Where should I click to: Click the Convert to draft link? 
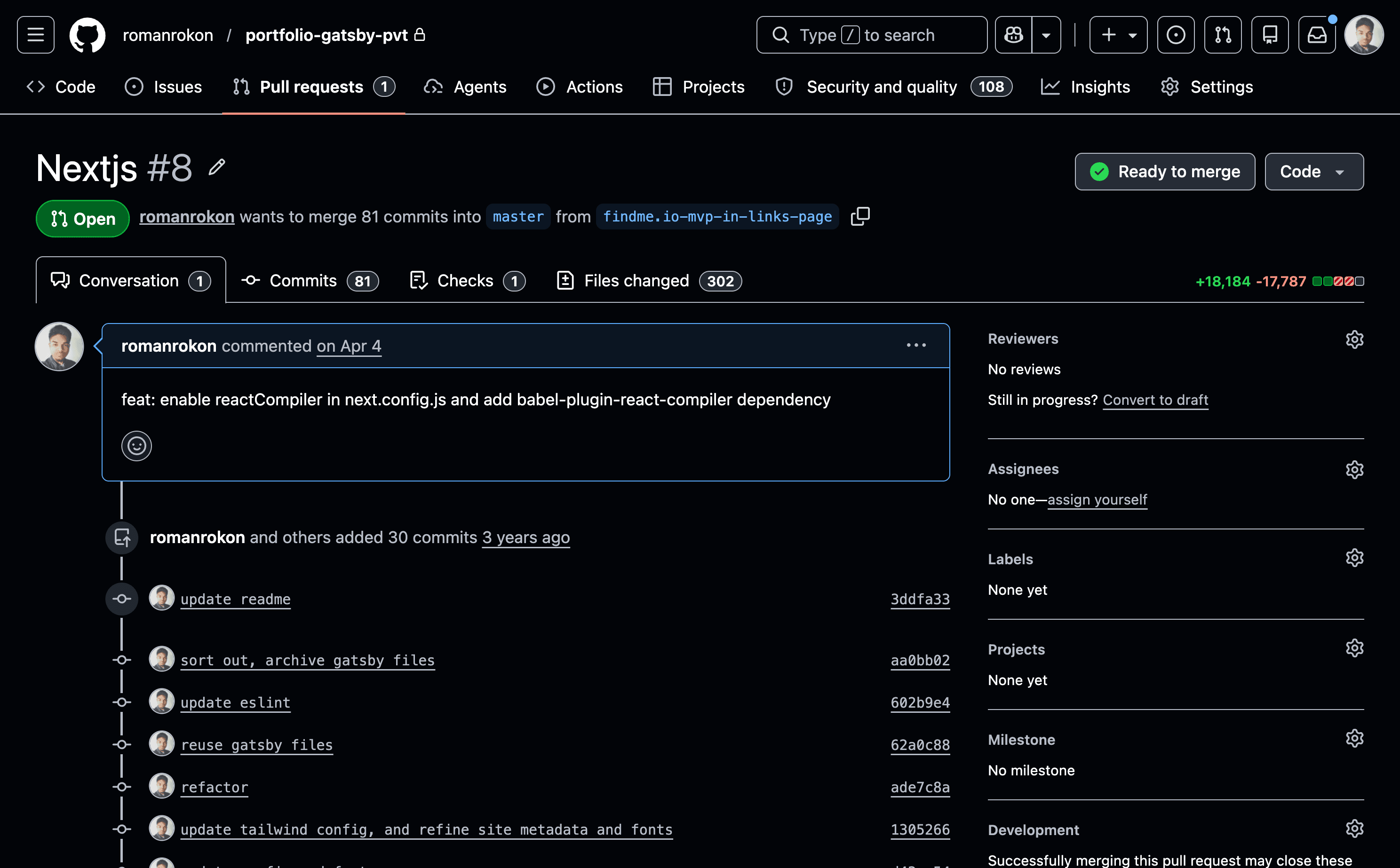(1155, 400)
